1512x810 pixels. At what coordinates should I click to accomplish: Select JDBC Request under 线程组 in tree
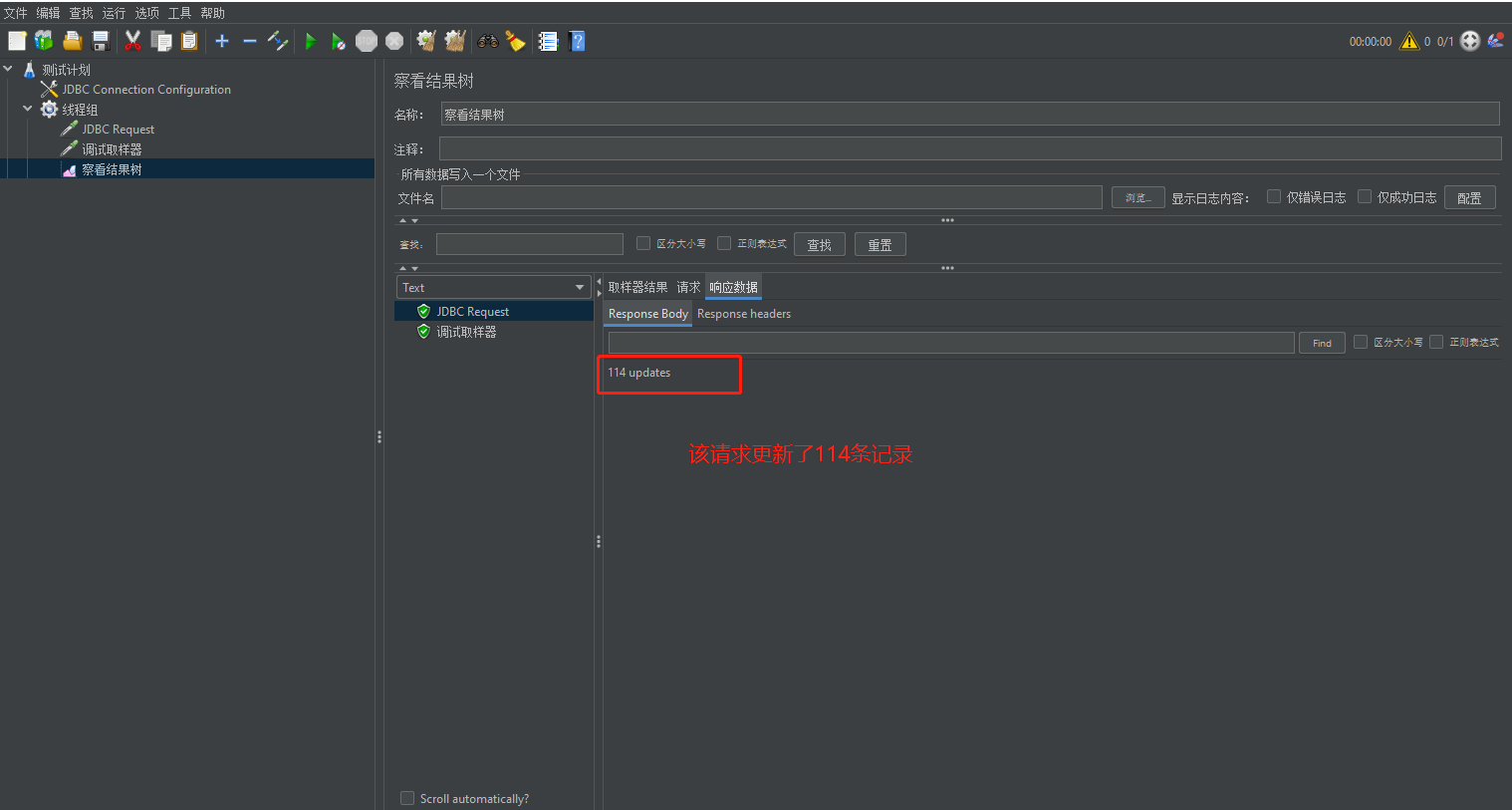coord(118,130)
